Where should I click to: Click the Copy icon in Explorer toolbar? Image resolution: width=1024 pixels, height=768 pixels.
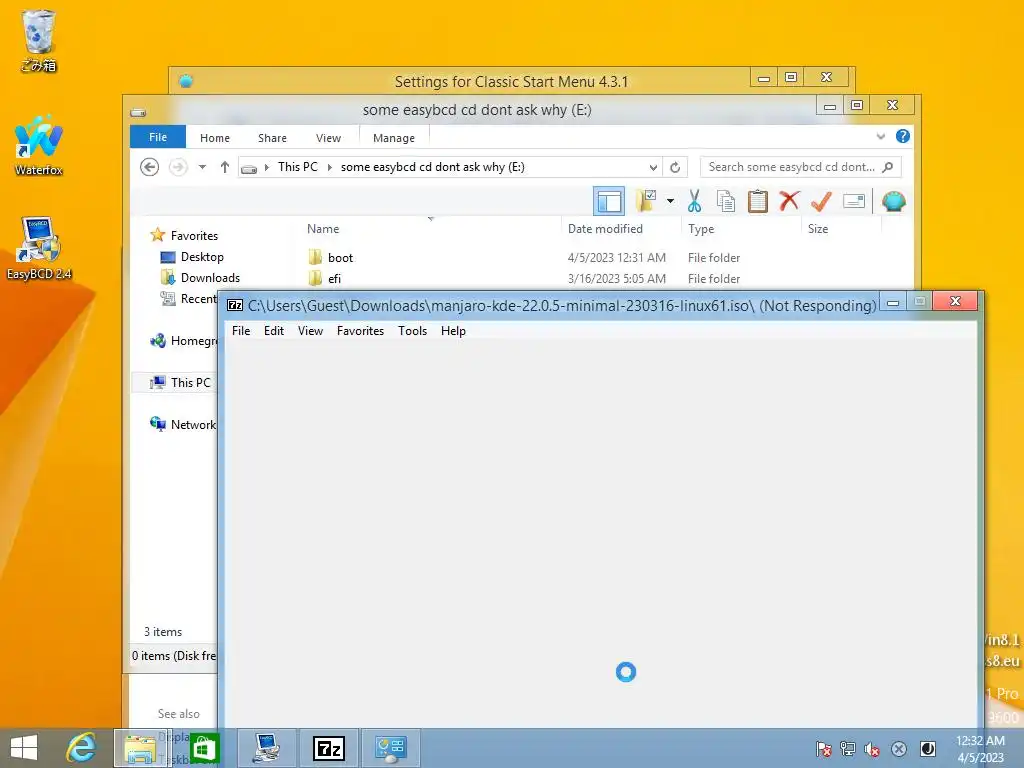[x=726, y=201]
